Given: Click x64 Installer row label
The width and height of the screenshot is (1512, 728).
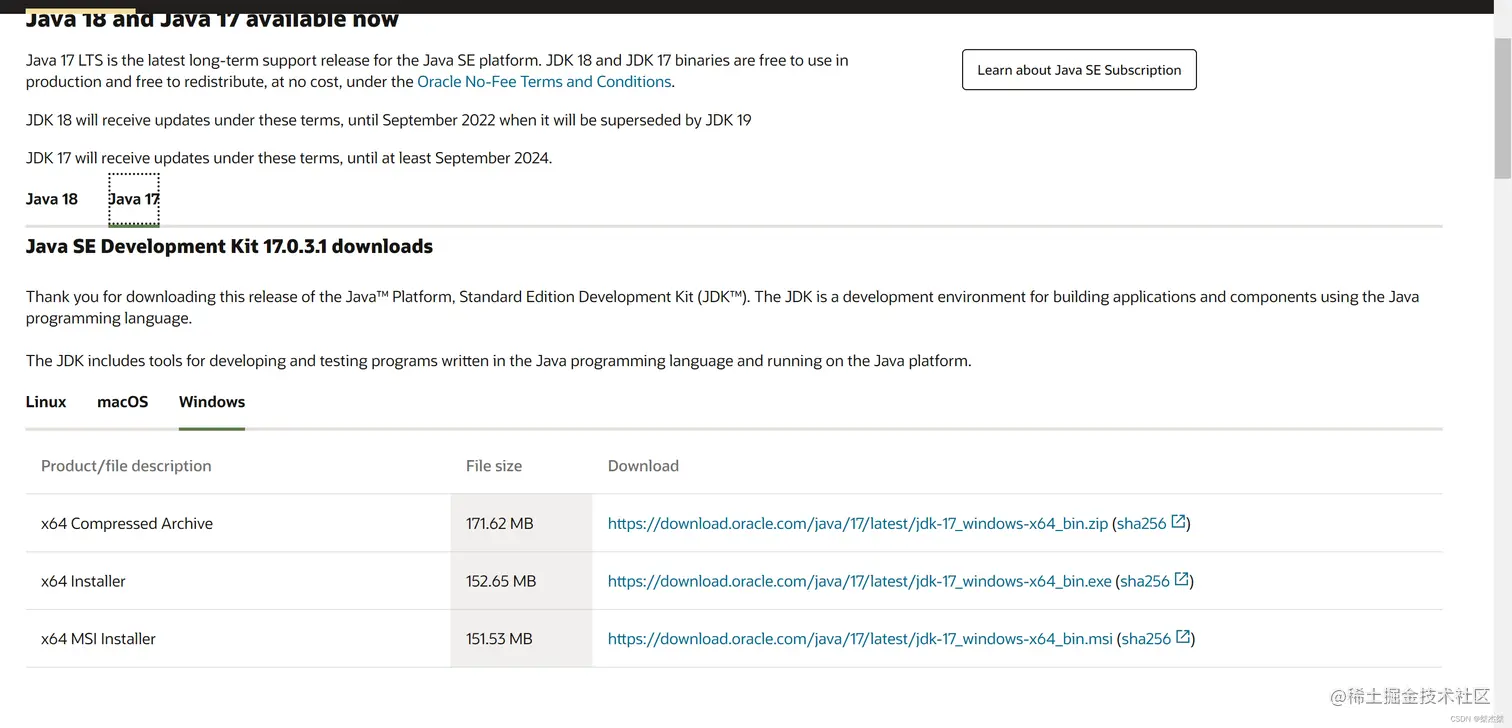Looking at the screenshot, I should tap(83, 581).
